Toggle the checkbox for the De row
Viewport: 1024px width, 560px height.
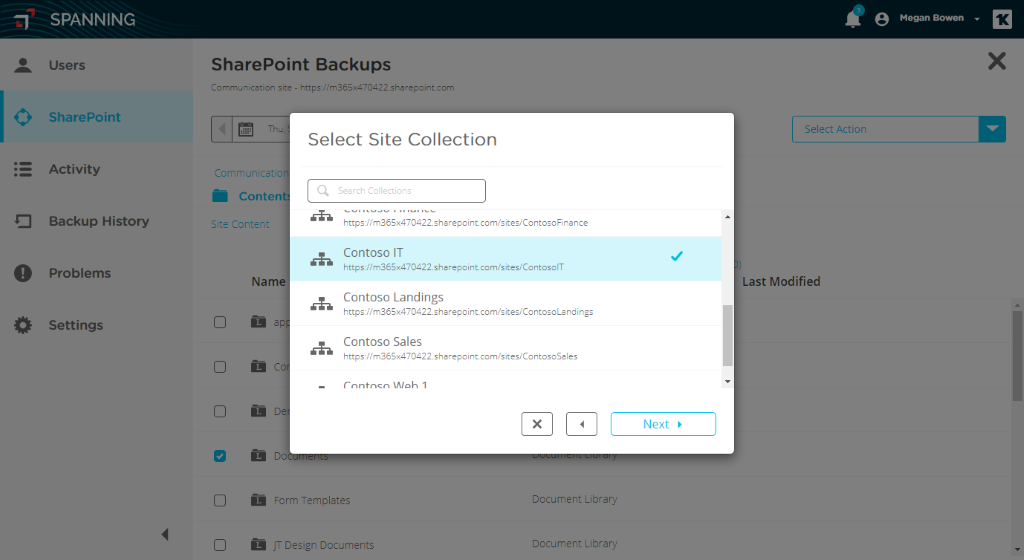tap(220, 411)
